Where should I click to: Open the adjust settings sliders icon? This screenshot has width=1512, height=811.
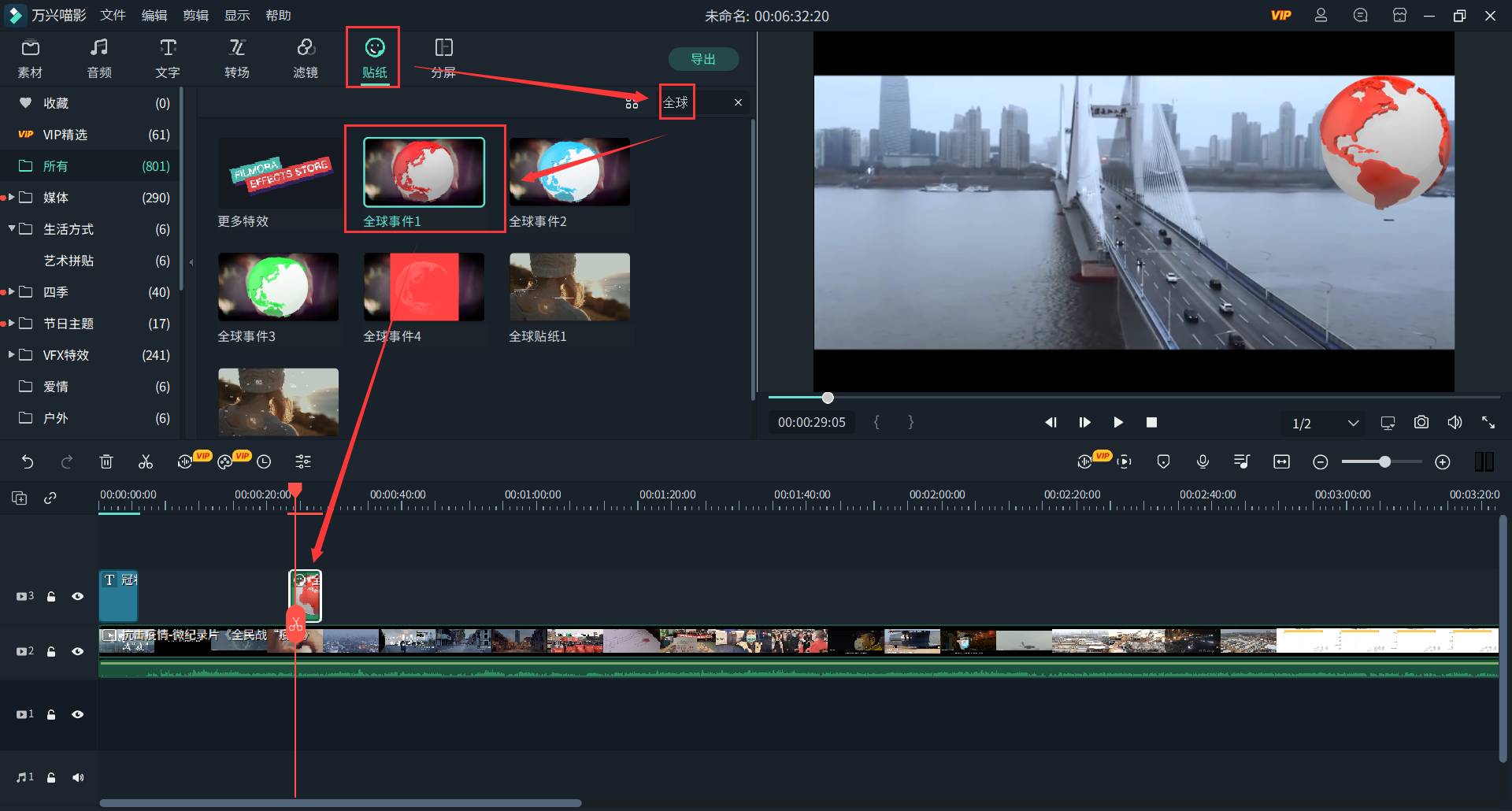click(x=303, y=462)
